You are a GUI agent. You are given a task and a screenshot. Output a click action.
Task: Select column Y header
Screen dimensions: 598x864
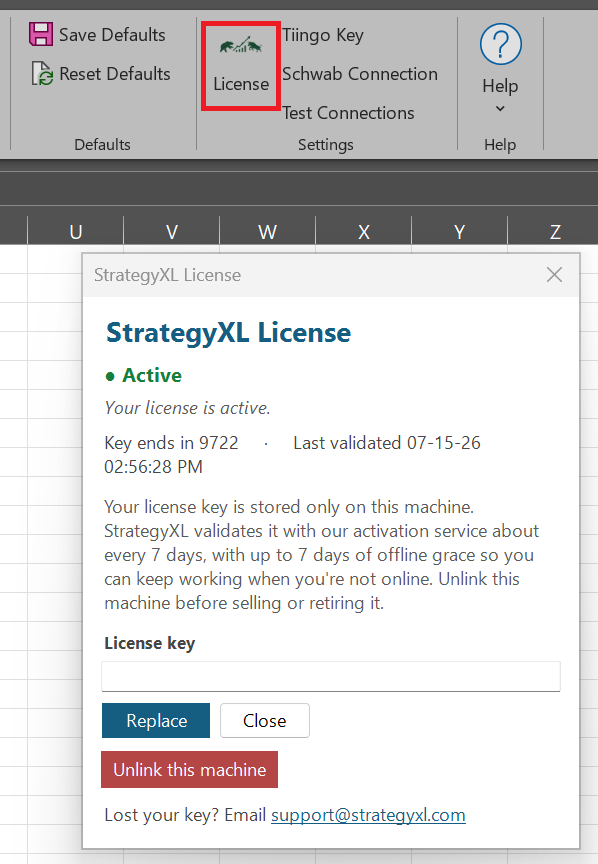click(x=459, y=231)
